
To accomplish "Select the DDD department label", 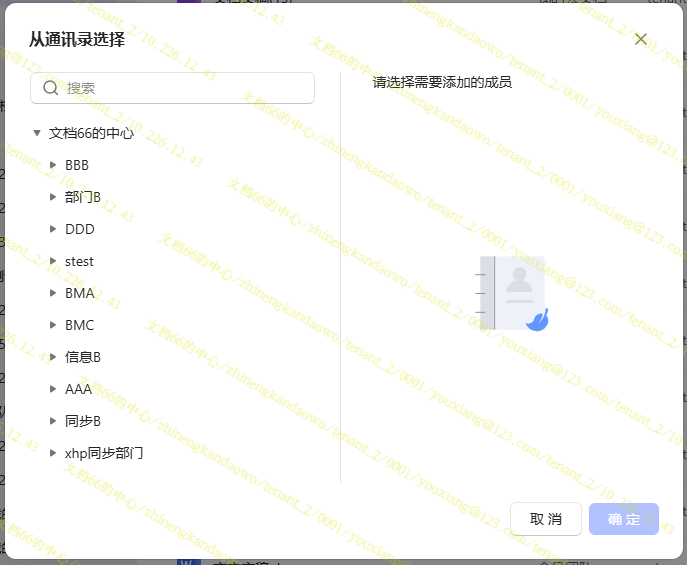I will click(80, 229).
